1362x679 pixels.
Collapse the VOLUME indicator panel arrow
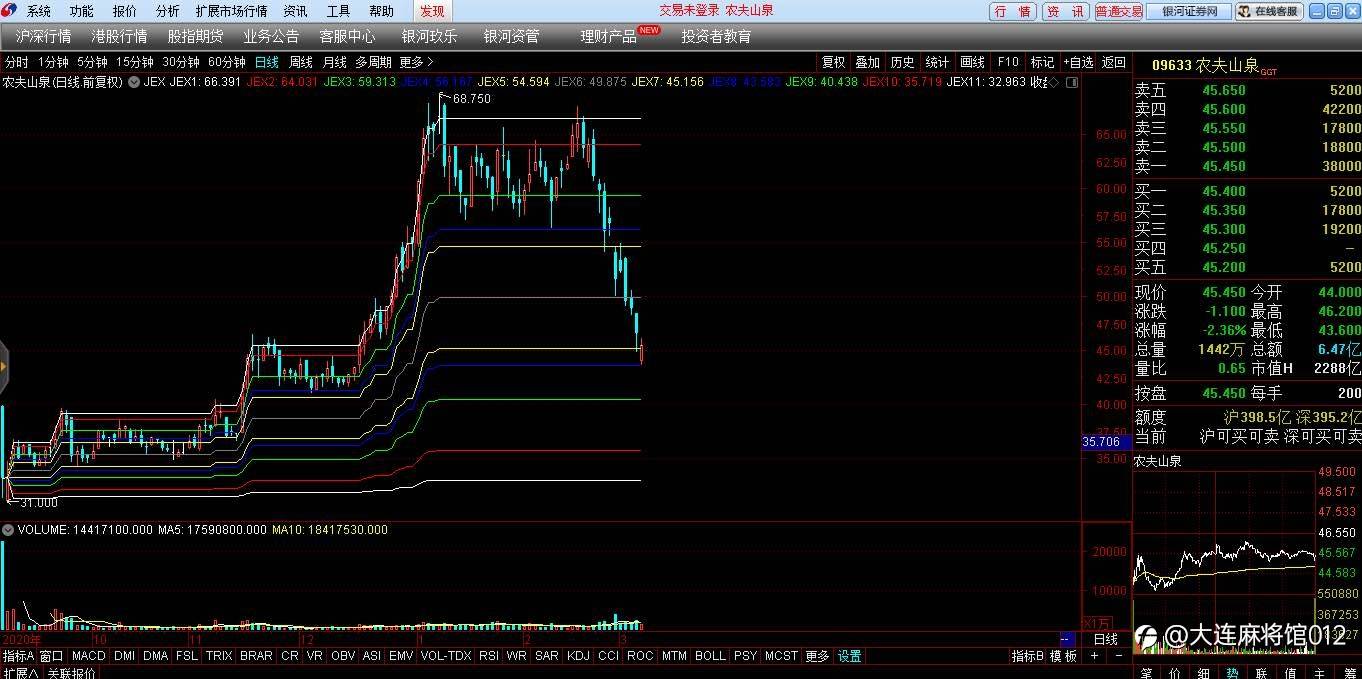[x=8, y=529]
